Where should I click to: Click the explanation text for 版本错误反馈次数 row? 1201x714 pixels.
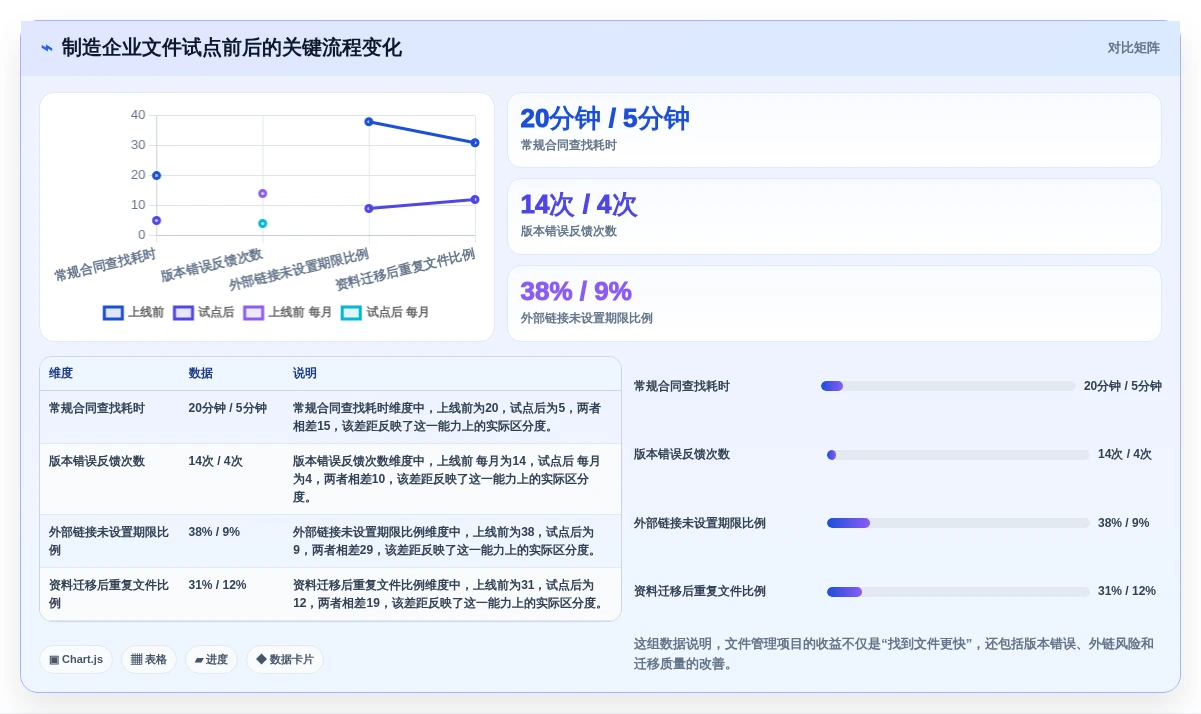click(x=447, y=479)
